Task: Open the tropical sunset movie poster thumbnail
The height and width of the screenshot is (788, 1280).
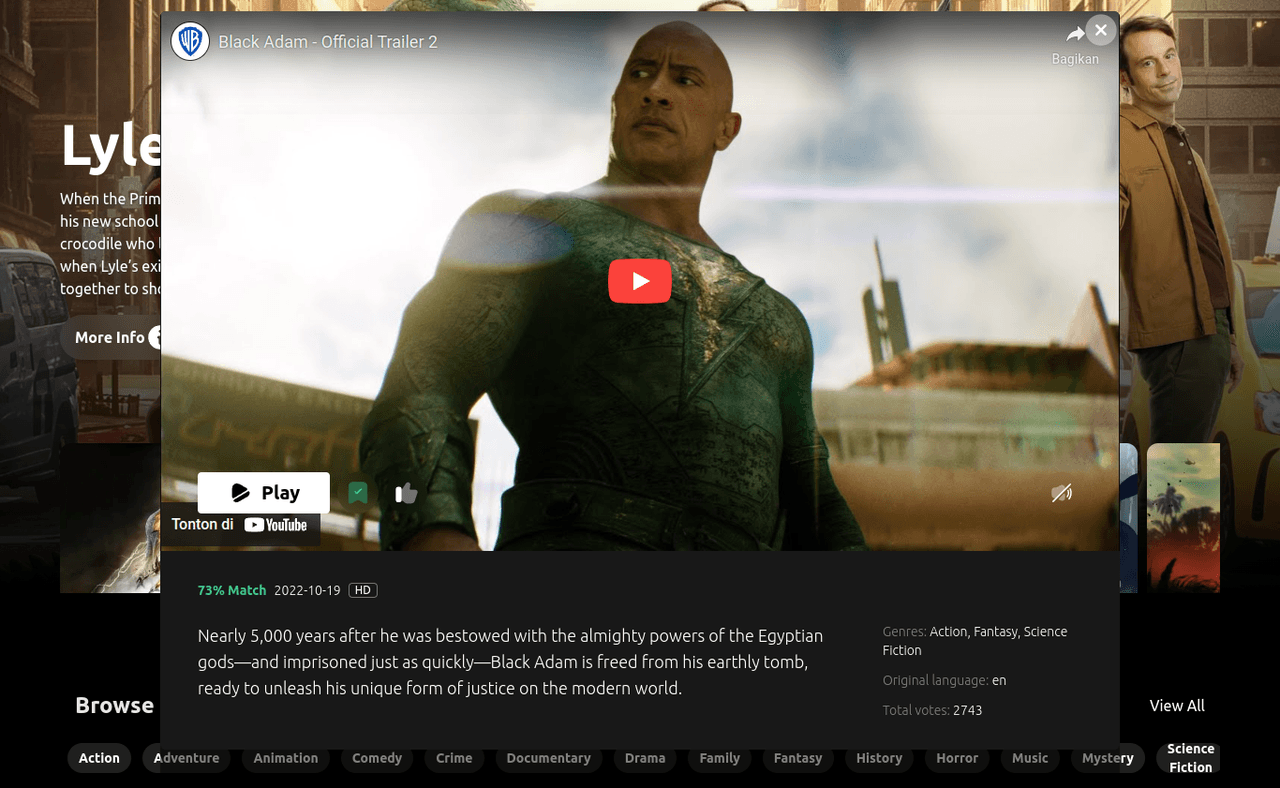Action: pos(1183,517)
